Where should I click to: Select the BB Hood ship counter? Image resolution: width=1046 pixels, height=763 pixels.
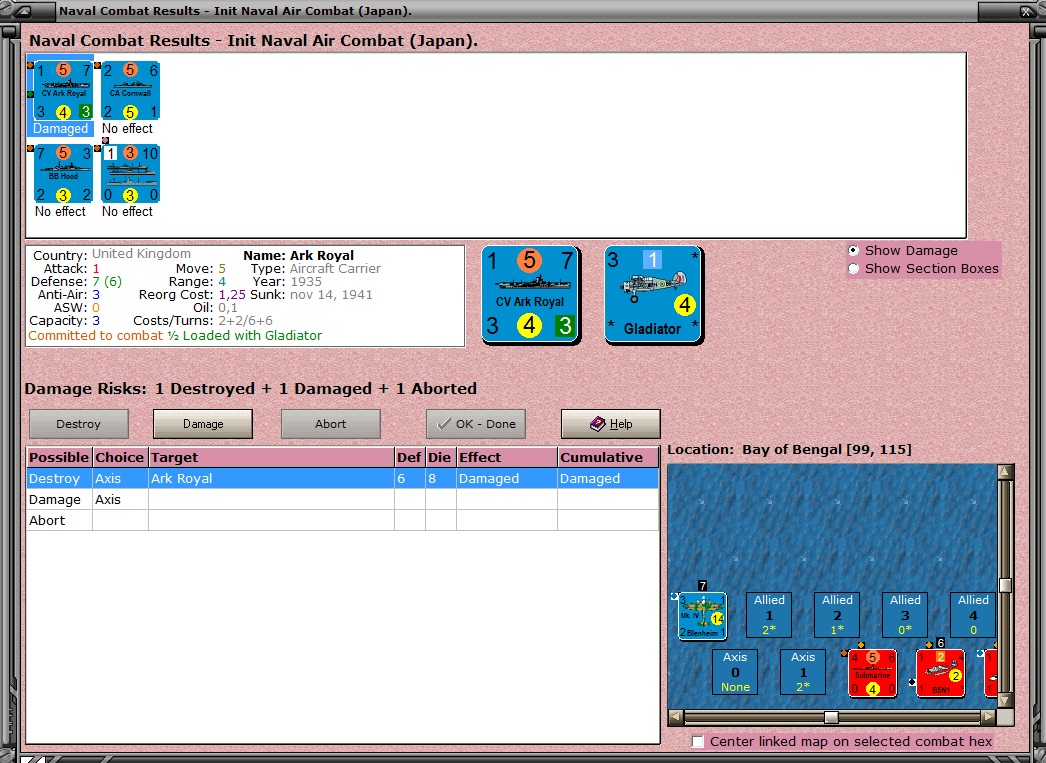point(63,173)
